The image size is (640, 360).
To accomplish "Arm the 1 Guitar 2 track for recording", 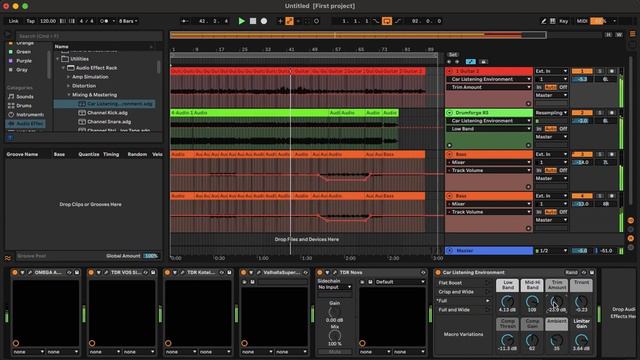I will coord(611,71).
